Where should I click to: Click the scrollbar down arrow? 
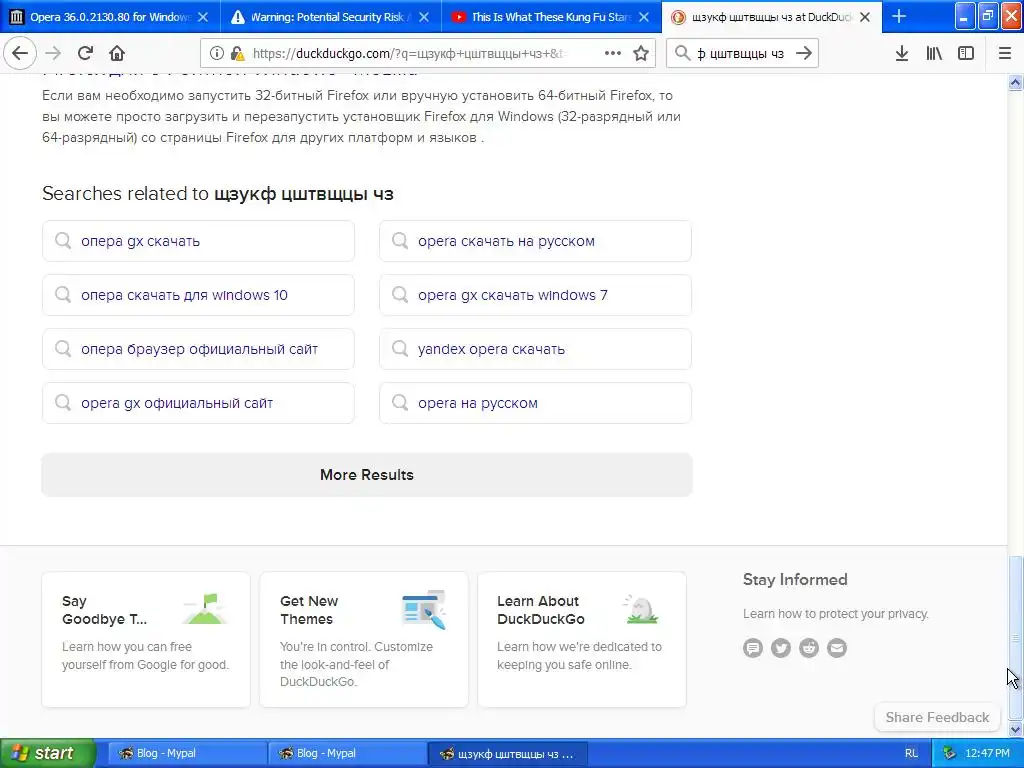(1016, 729)
